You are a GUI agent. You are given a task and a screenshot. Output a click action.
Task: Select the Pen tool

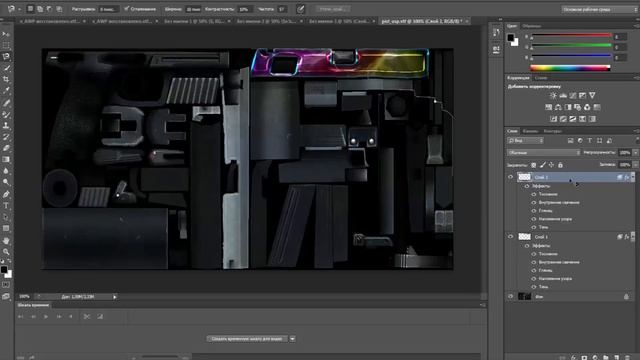tap(6, 194)
